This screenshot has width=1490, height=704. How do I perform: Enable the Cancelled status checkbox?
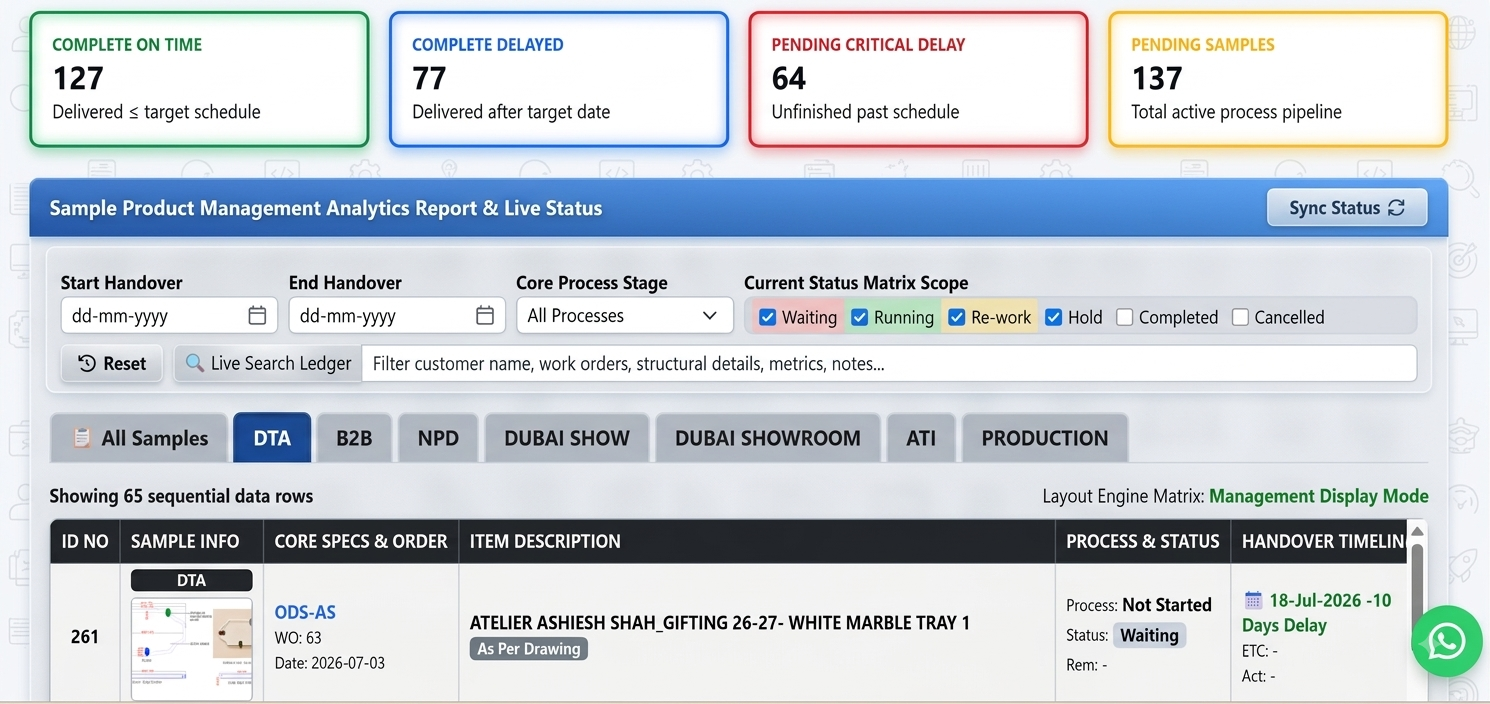pos(1240,317)
